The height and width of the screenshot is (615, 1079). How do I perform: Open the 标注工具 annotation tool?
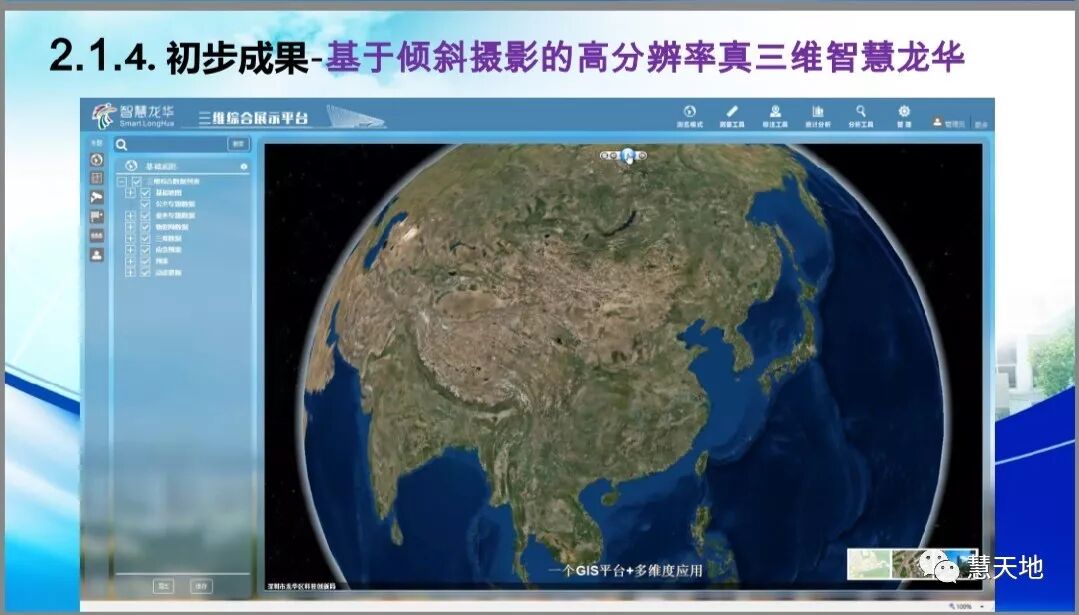click(x=775, y=116)
